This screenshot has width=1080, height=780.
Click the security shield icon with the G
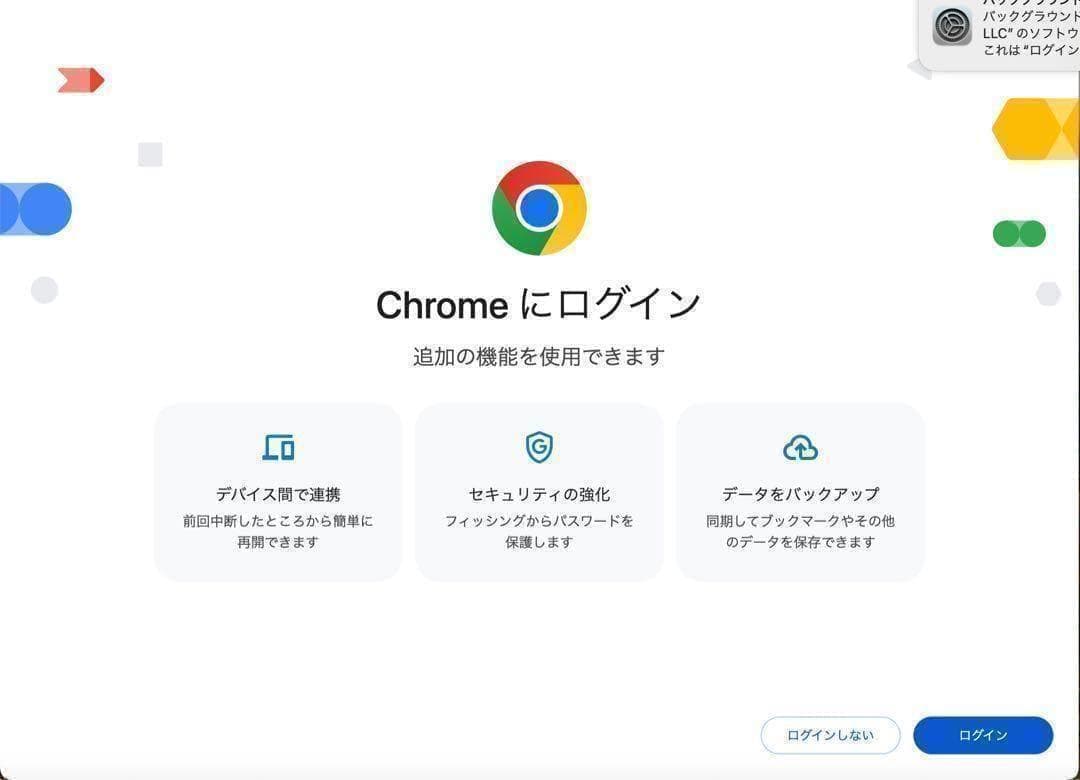point(537,448)
